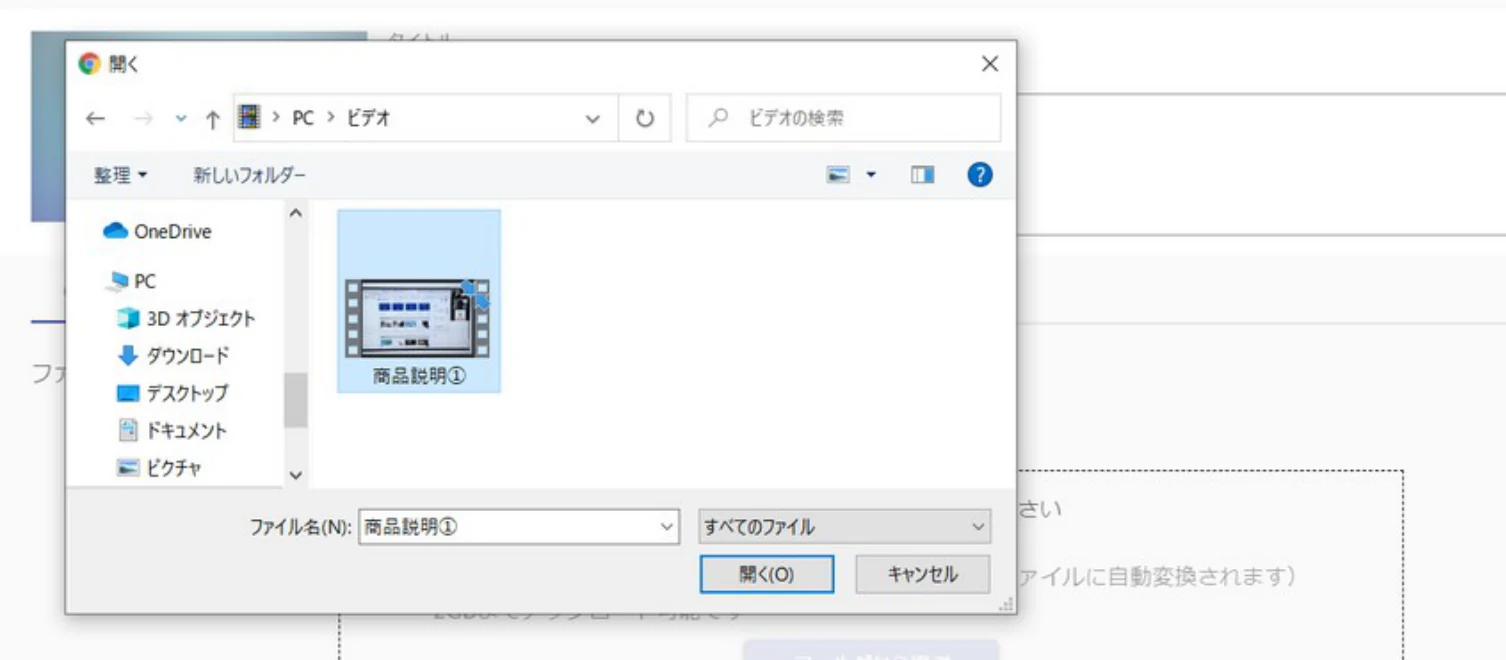Open the ダウンロード folder

[x=173, y=355]
